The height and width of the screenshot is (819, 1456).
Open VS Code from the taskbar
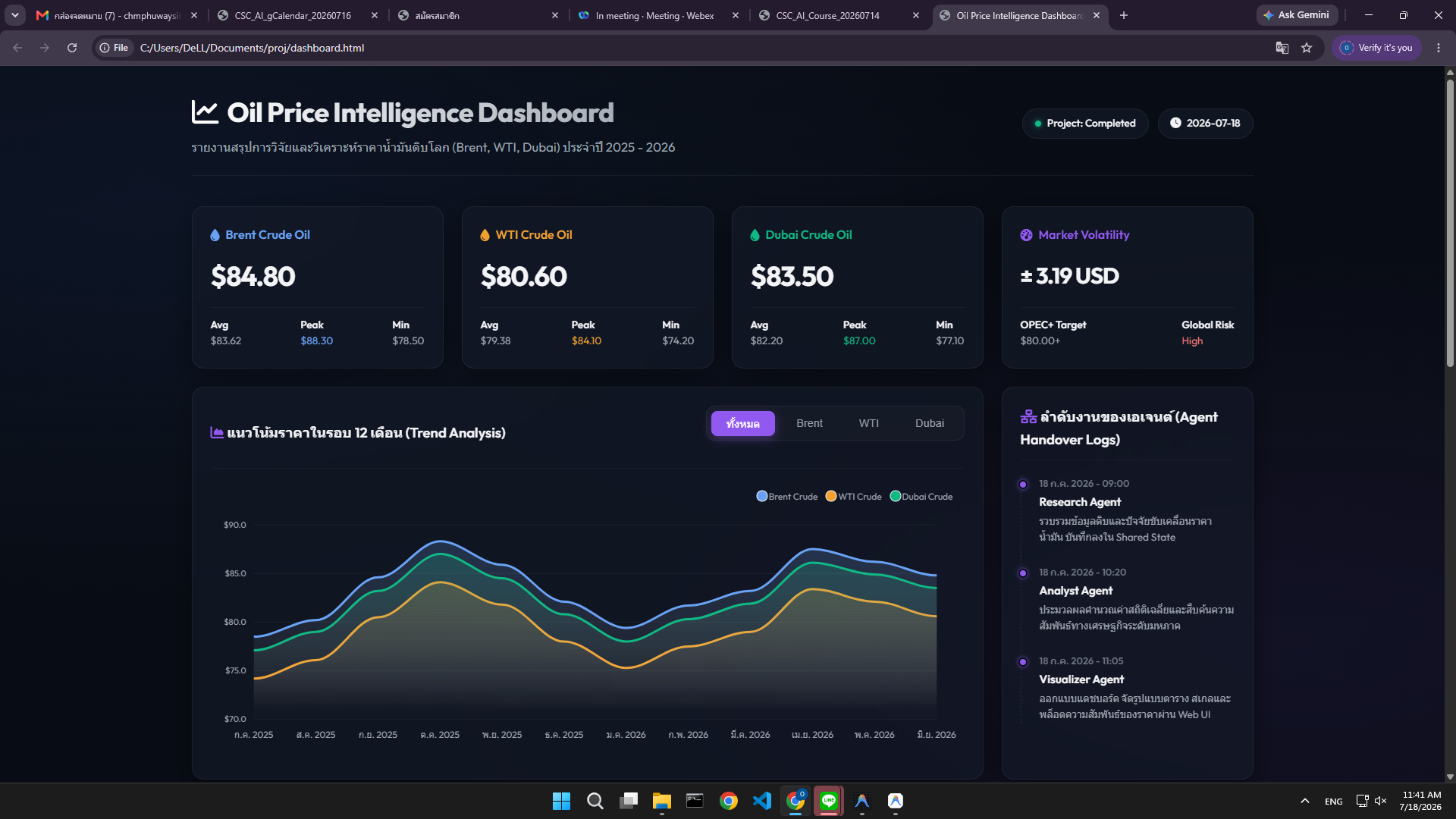(x=762, y=801)
